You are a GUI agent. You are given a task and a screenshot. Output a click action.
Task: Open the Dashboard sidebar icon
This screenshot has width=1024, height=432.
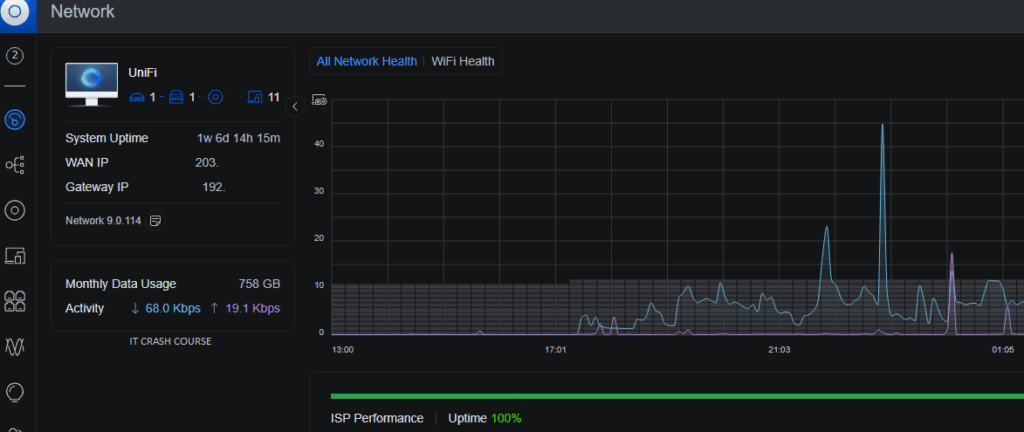(15, 119)
